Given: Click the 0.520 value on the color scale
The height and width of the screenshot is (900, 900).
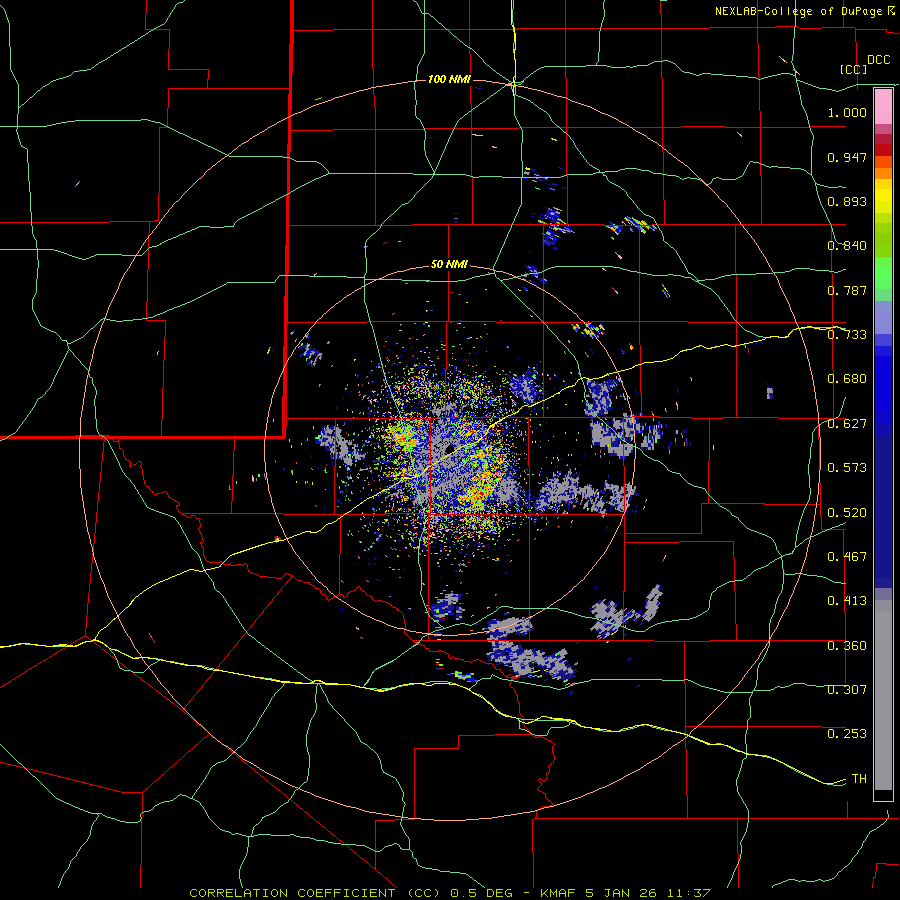Looking at the screenshot, I should pyautogui.click(x=847, y=513).
